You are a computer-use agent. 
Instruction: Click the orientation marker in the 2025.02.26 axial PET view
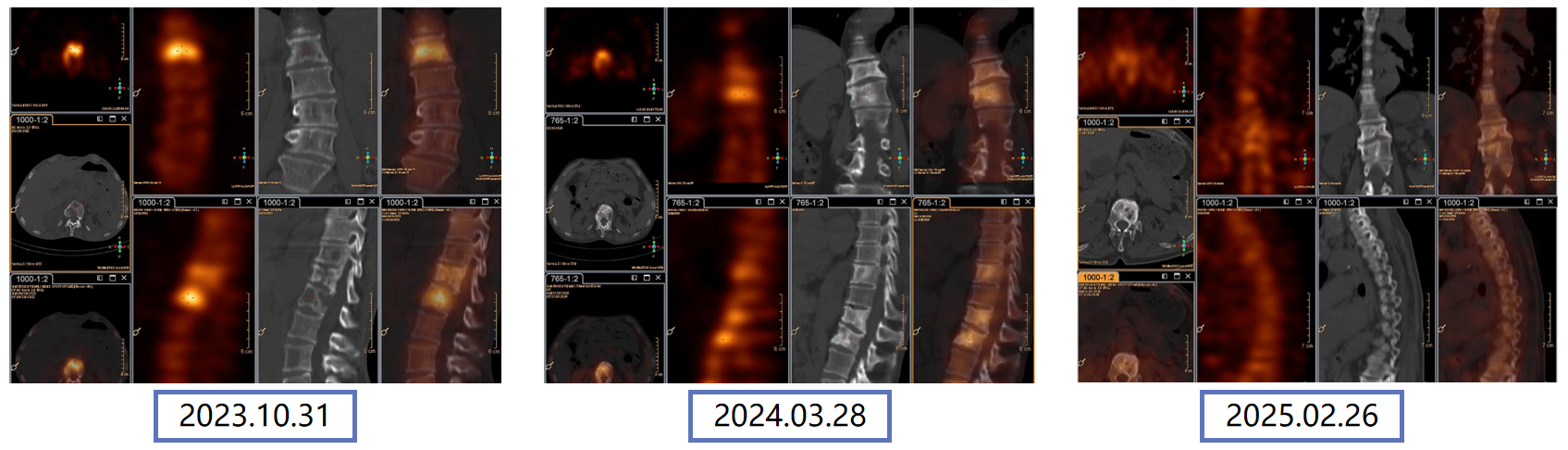pyautogui.click(x=1183, y=93)
